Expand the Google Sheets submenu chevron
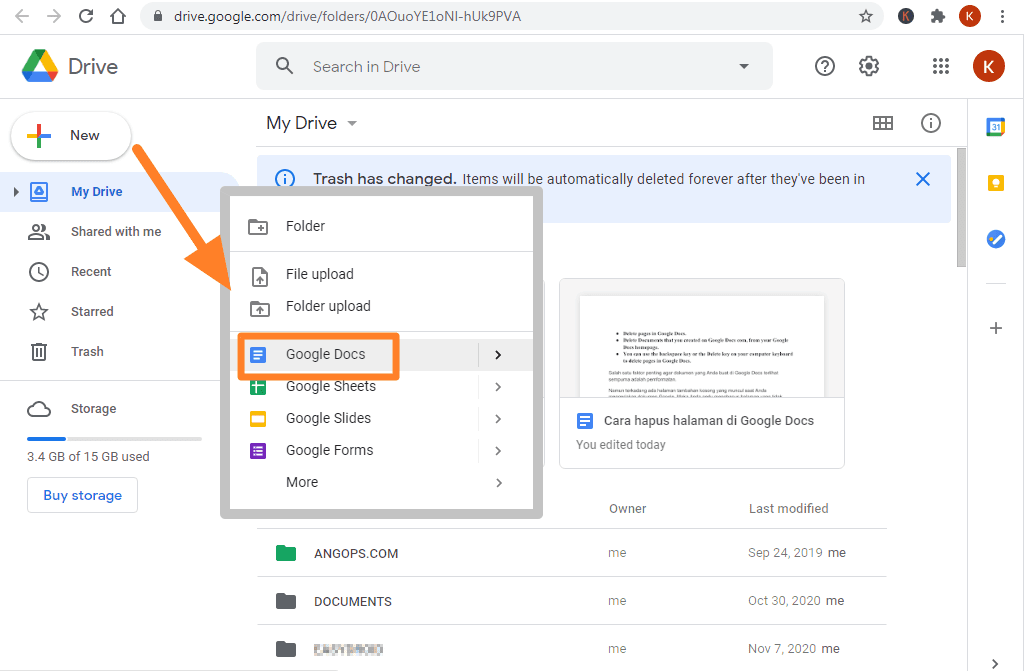Screen dimensions: 1024x671 coord(498,386)
